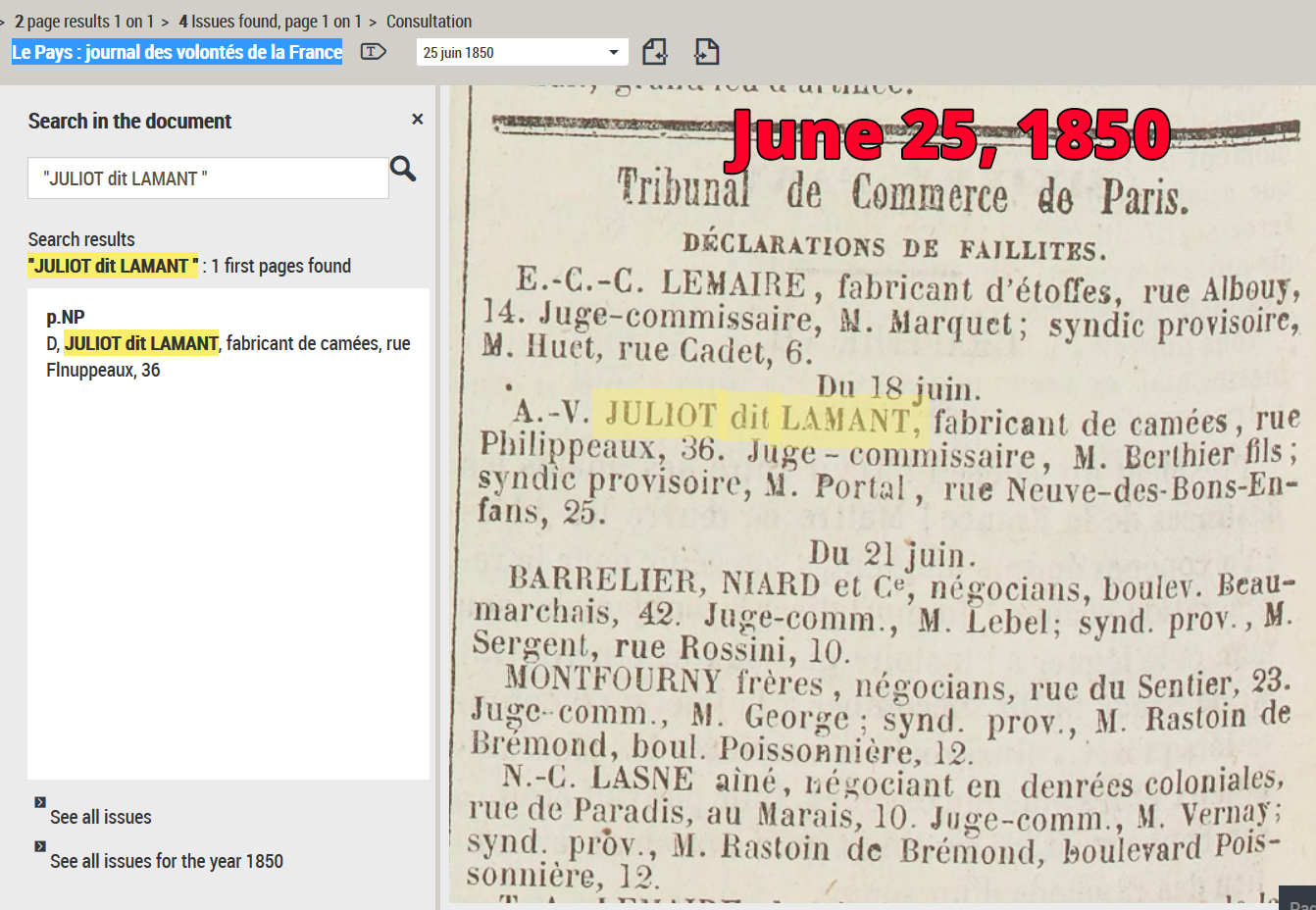
Task: Open the p.NP search result entry
Action: coord(66,317)
